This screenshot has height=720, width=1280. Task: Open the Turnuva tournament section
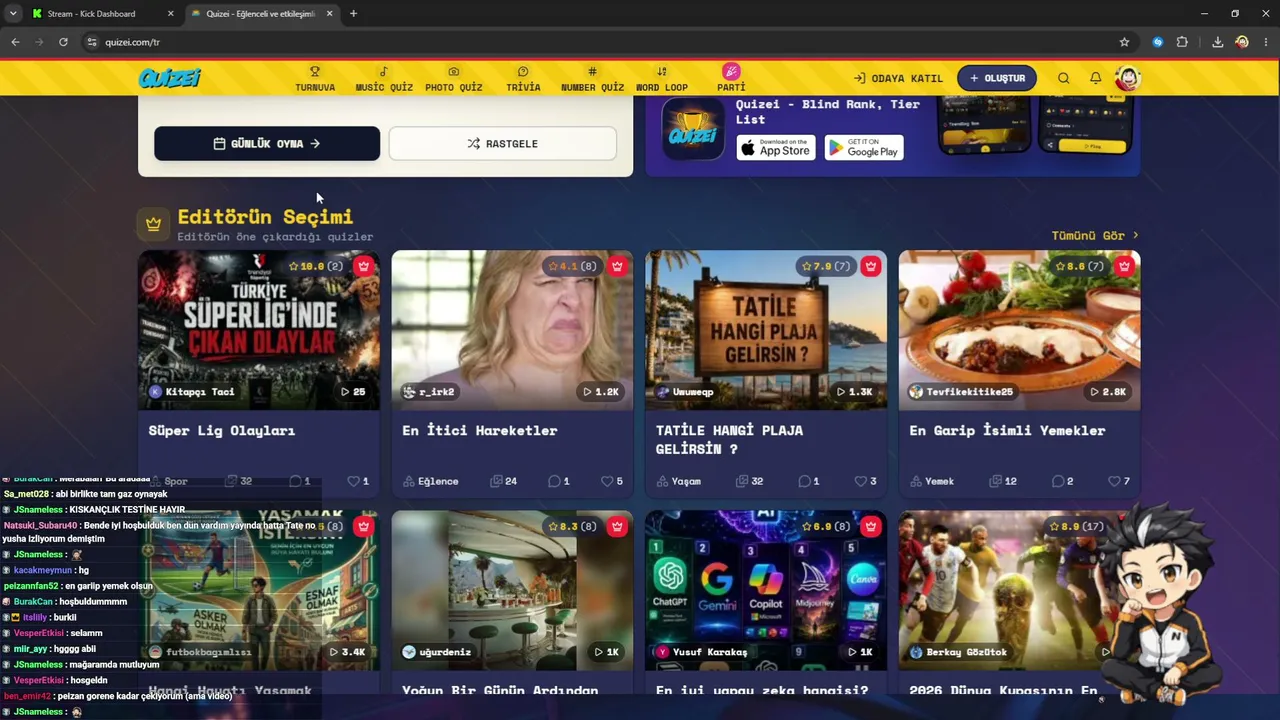[x=315, y=79]
